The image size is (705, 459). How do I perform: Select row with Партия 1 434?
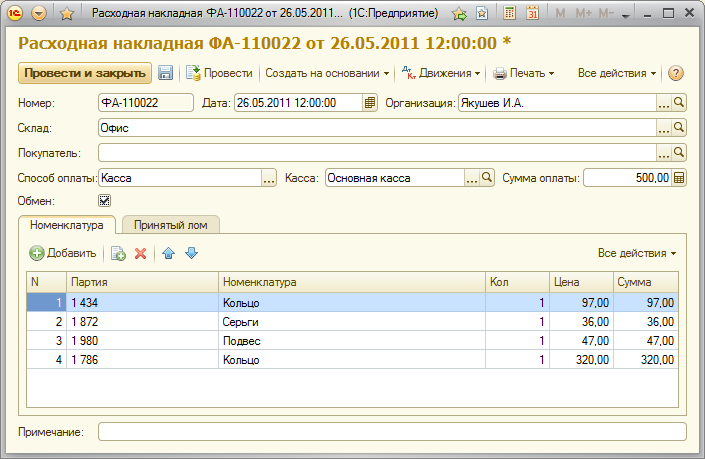[x=352, y=303]
